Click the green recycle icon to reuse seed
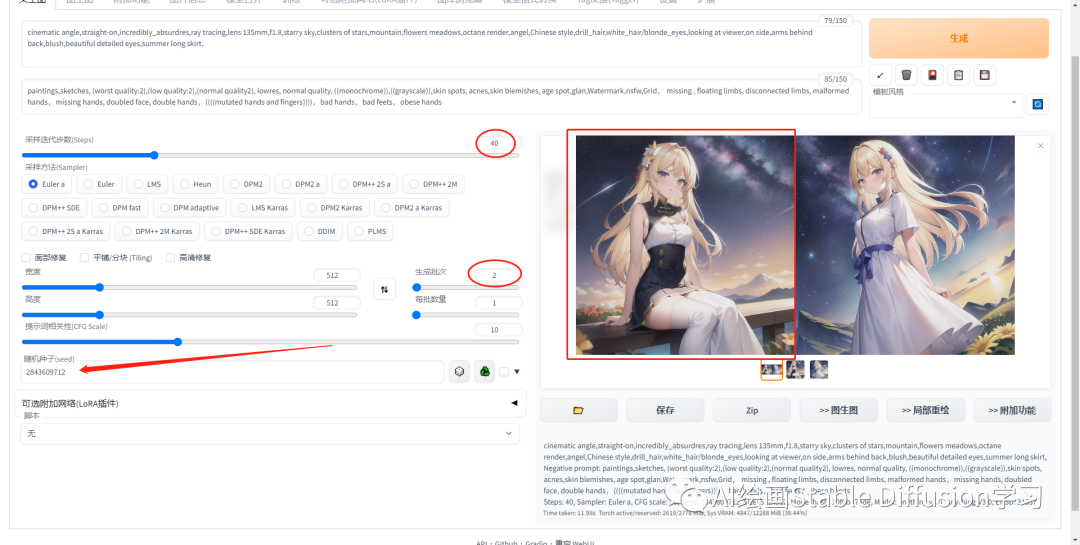This screenshot has width=1080, height=545. tap(484, 372)
